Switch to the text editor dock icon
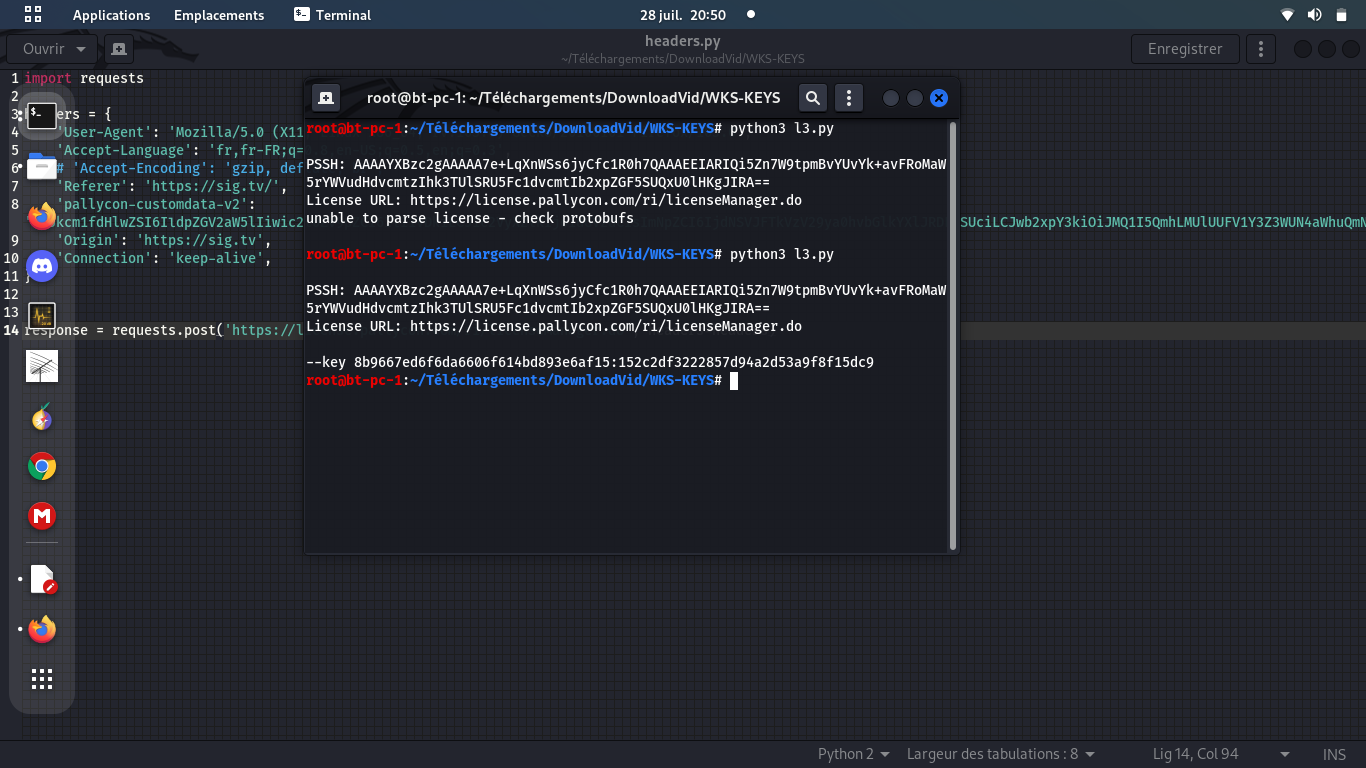Screen dimensions: 1366x768 click(x=42, y=579)
